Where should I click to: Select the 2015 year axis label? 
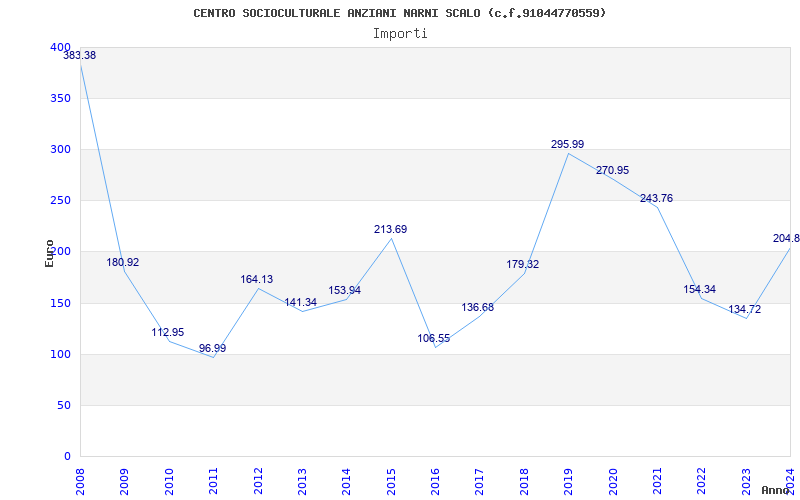[391, 481]
